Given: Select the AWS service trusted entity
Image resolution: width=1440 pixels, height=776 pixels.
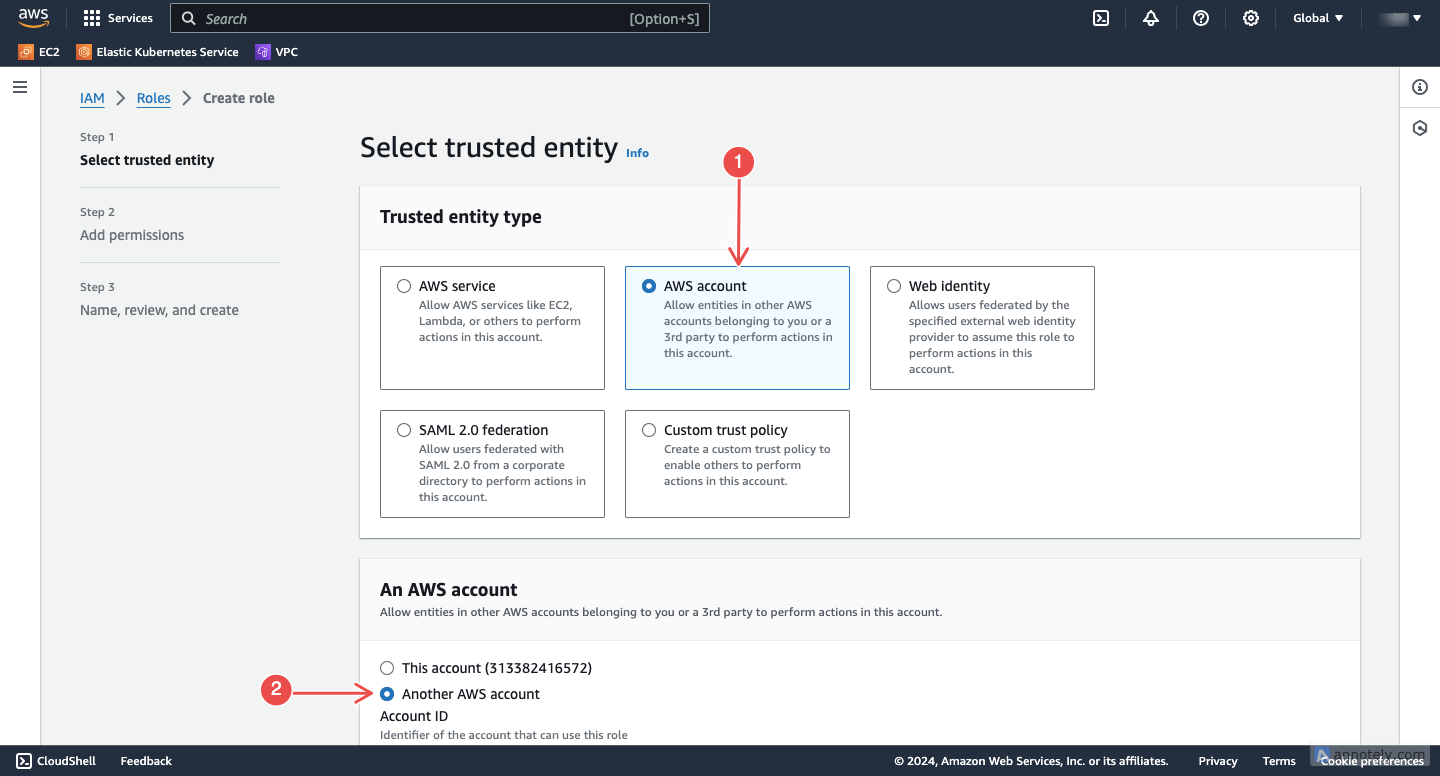Looking at the screenshot, I should (x=404, y=285).
